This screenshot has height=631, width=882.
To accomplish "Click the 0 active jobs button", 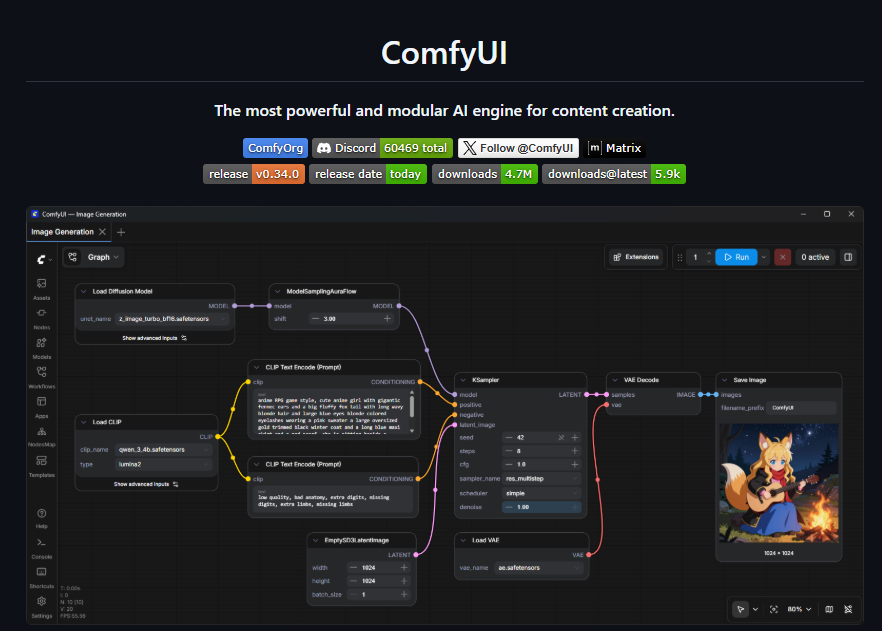I will 815,257.
